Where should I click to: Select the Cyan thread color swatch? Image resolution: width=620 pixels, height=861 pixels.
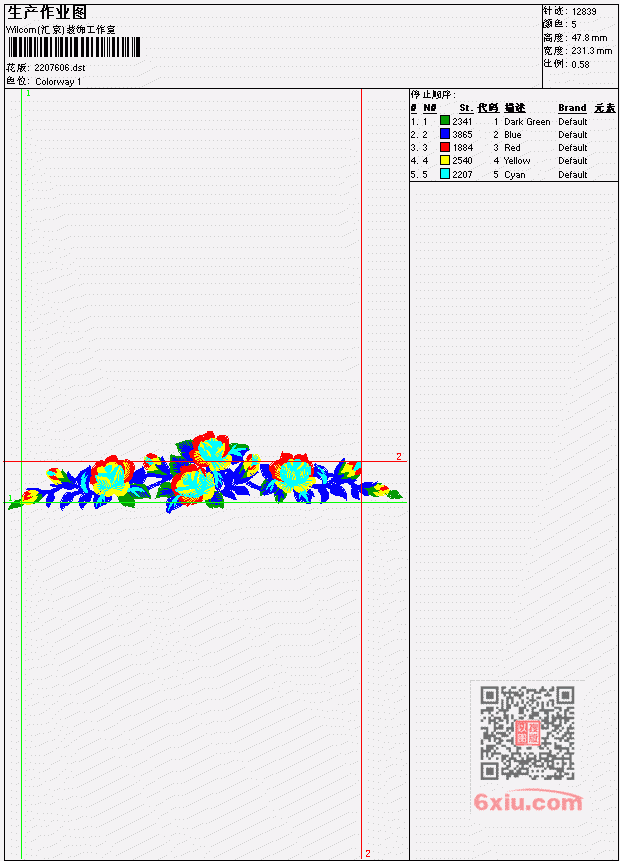445,174
